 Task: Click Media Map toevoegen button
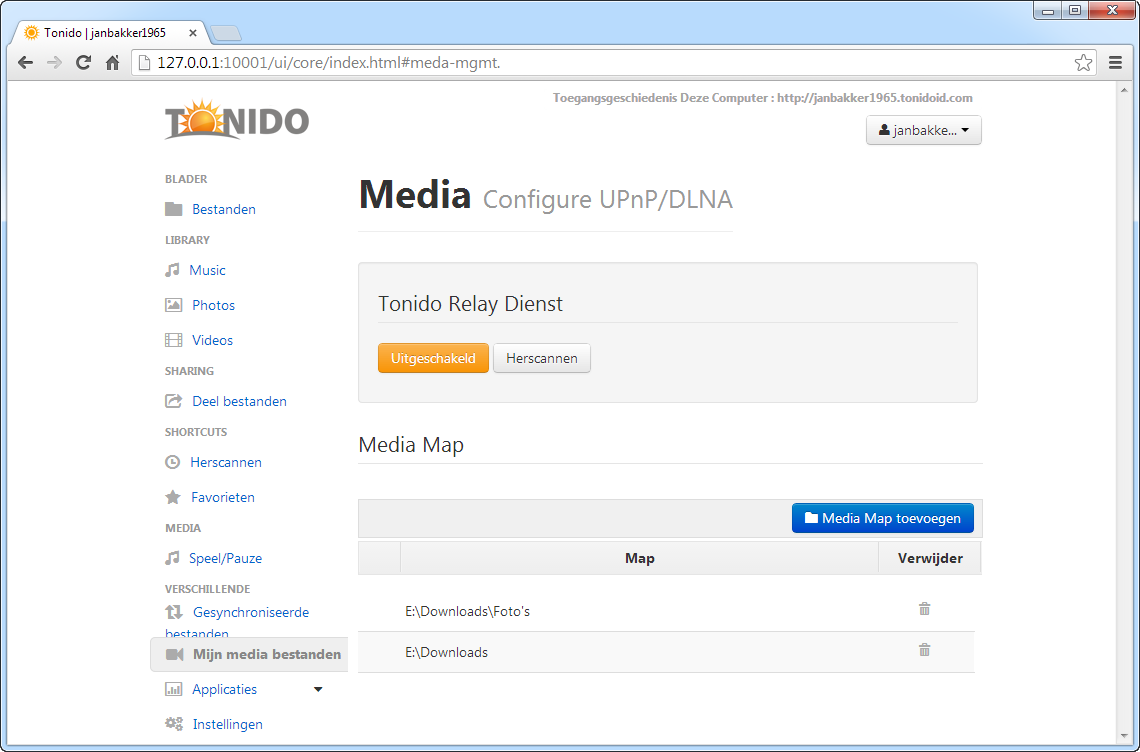883,519
